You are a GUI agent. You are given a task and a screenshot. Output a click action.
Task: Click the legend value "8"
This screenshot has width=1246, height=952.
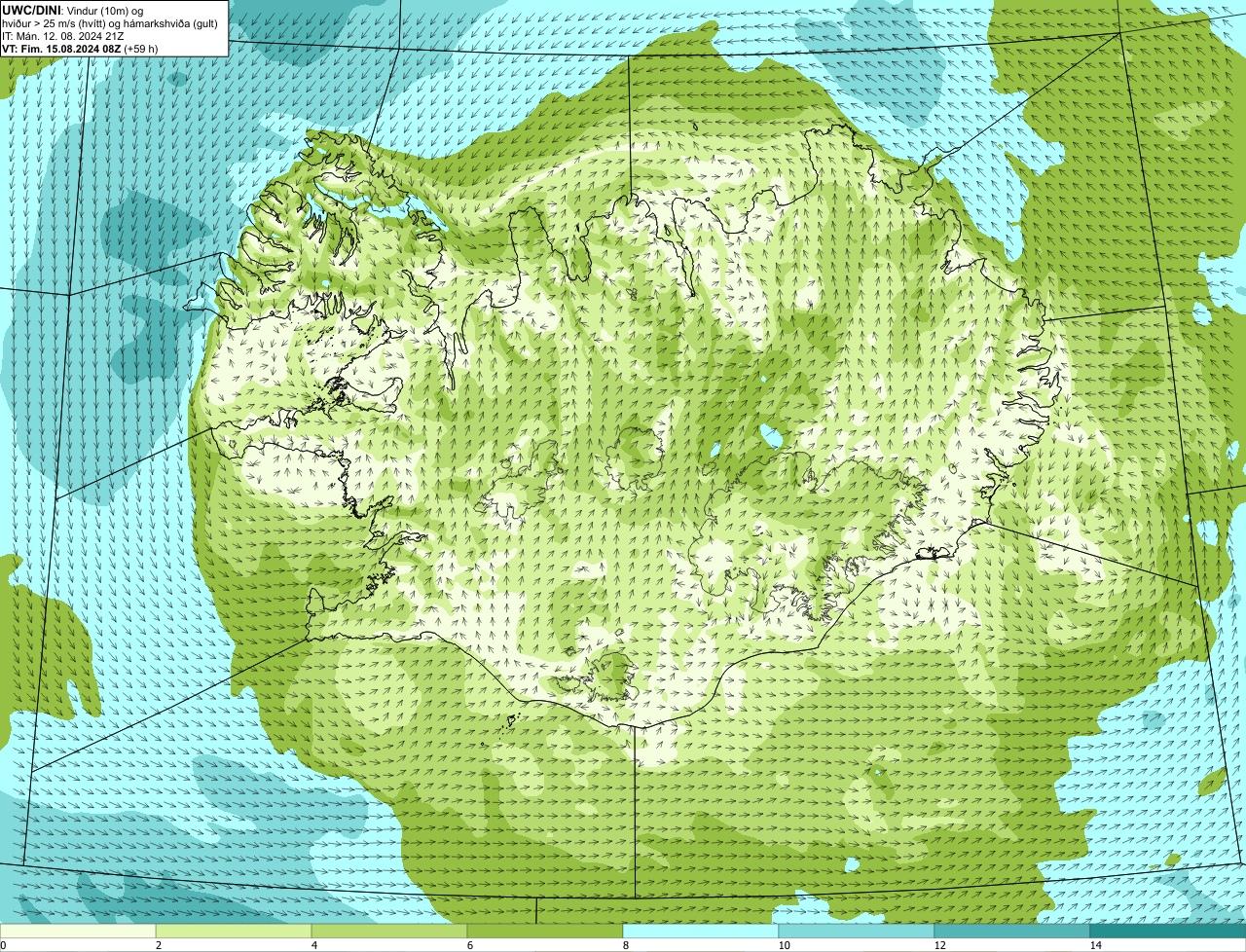tap(625, 945)
